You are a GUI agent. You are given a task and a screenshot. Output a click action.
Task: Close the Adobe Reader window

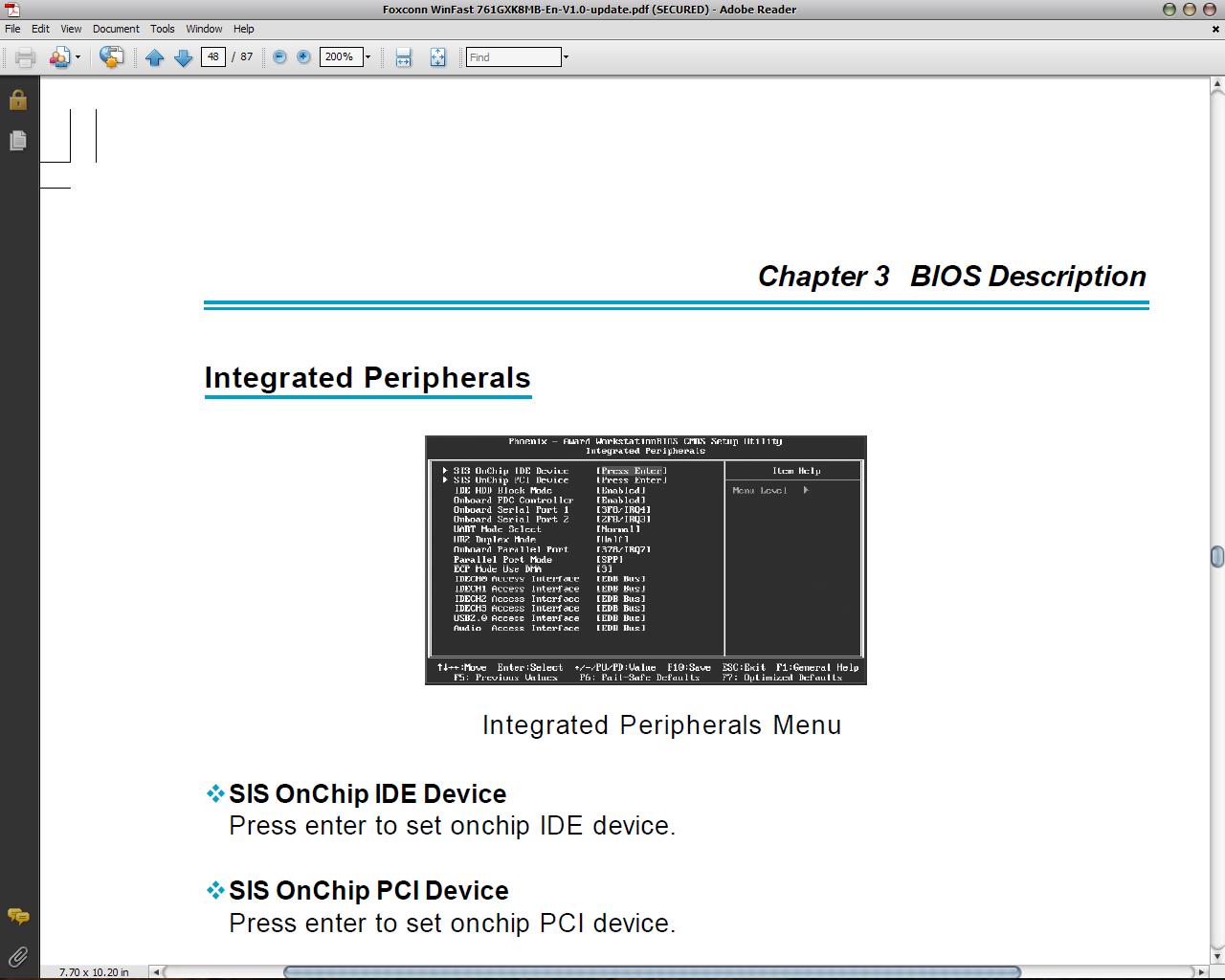pos(1211,10)
